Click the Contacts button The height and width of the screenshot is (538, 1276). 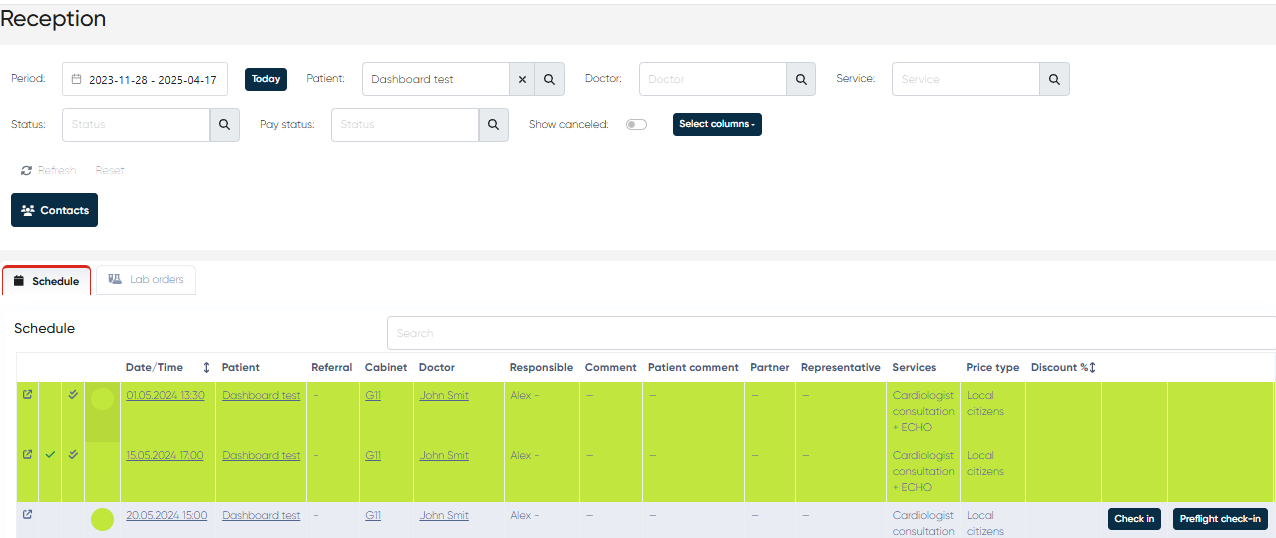(x=55, y=210)
